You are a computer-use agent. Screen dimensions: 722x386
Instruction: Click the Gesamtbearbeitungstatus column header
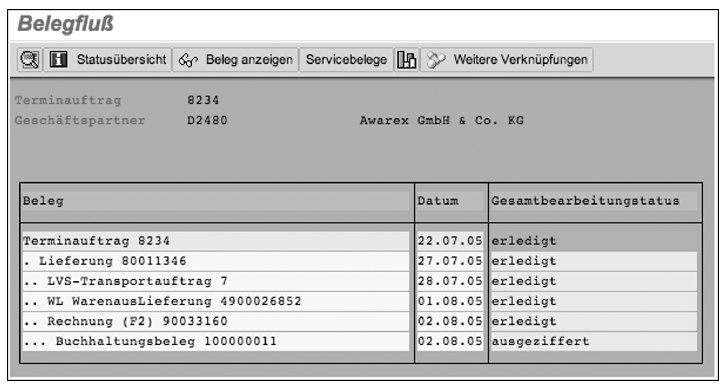point(594,201)
